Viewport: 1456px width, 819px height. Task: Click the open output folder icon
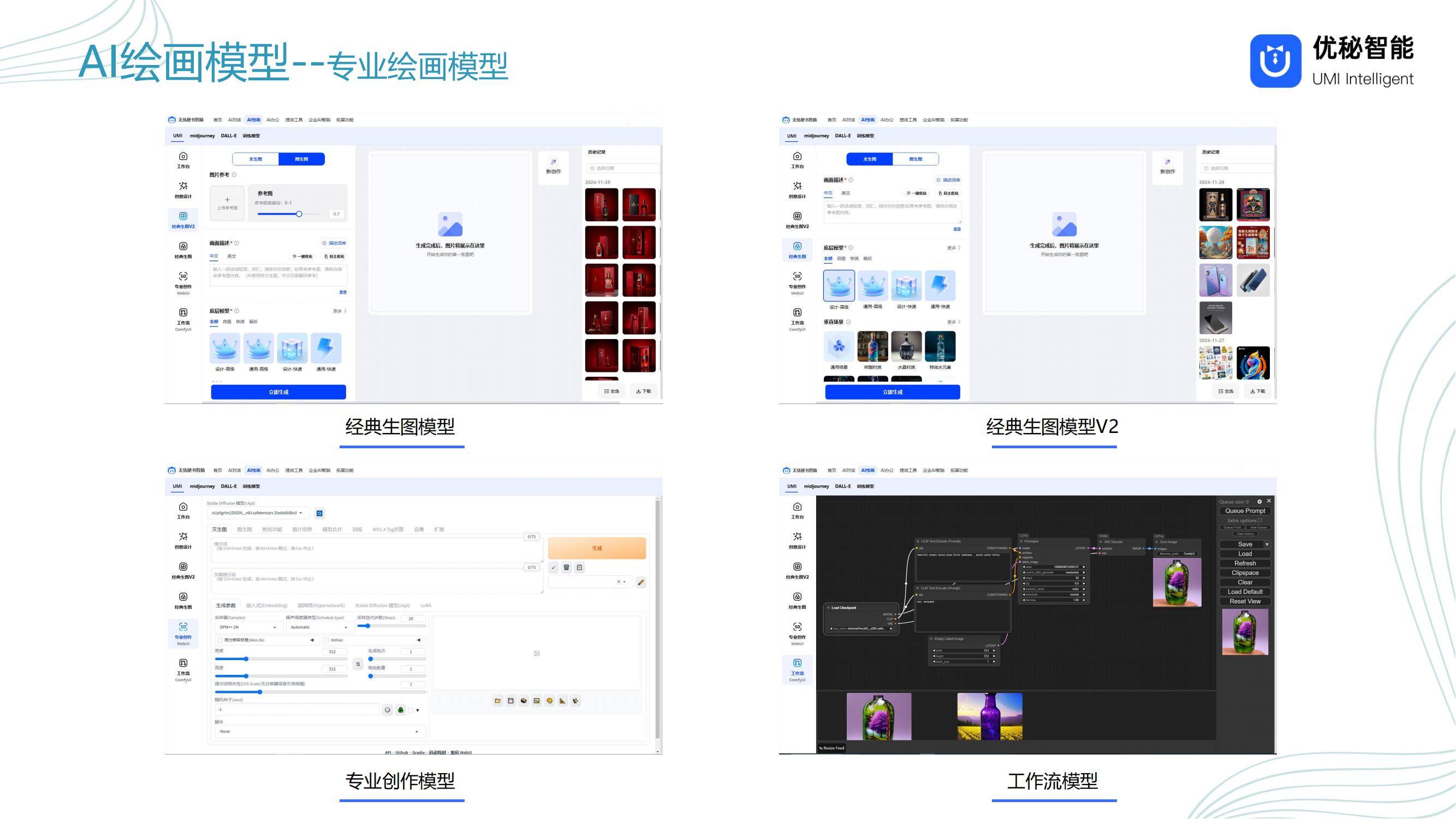tap(497, 701)
